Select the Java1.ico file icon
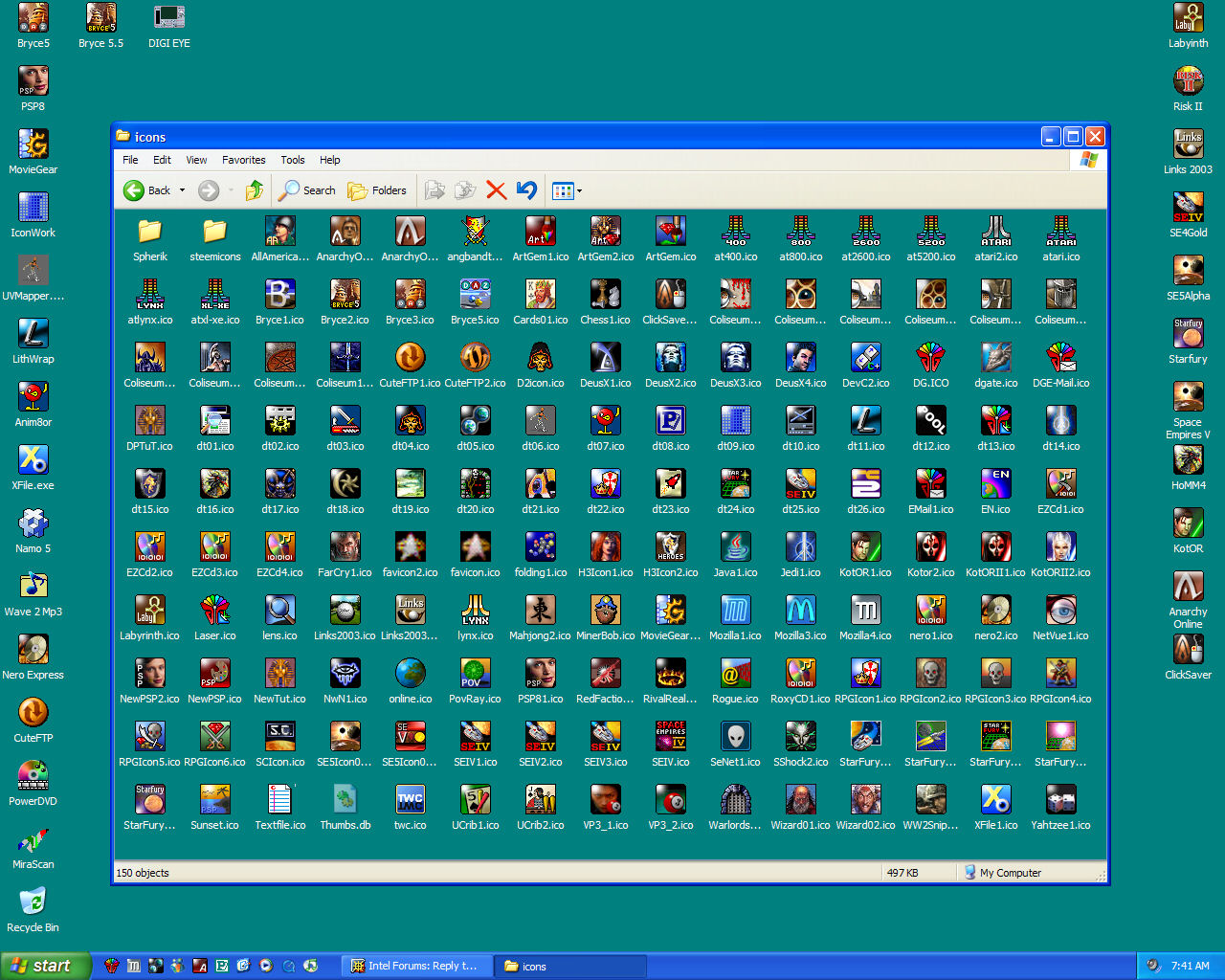The width and height of the screenshot is (1225, 980). pos(735,547)
